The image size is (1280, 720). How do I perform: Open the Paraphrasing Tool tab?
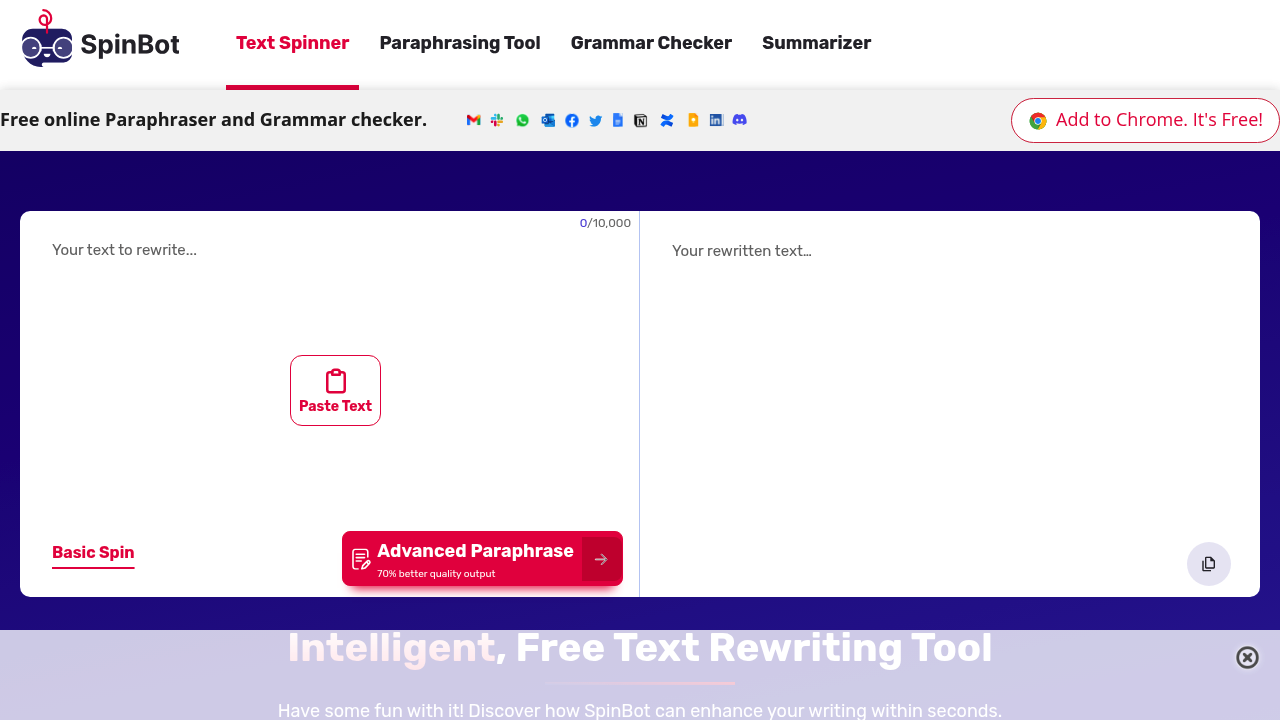[x=460, y=43]
